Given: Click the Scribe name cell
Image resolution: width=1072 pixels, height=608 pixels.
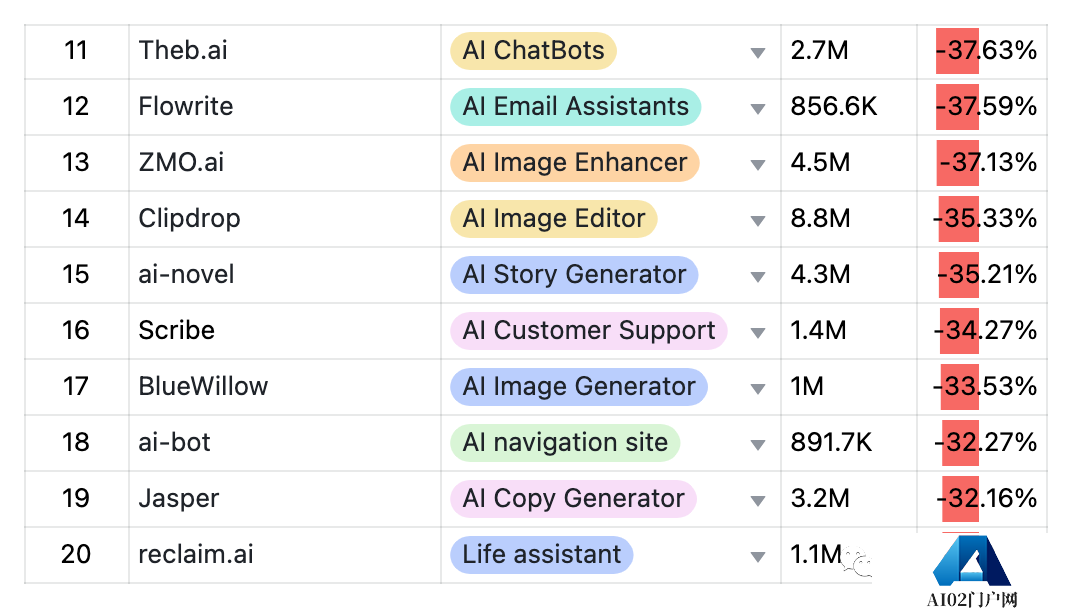Looking at the screenshot, I should pyautogui.click(x=285, y=332).
